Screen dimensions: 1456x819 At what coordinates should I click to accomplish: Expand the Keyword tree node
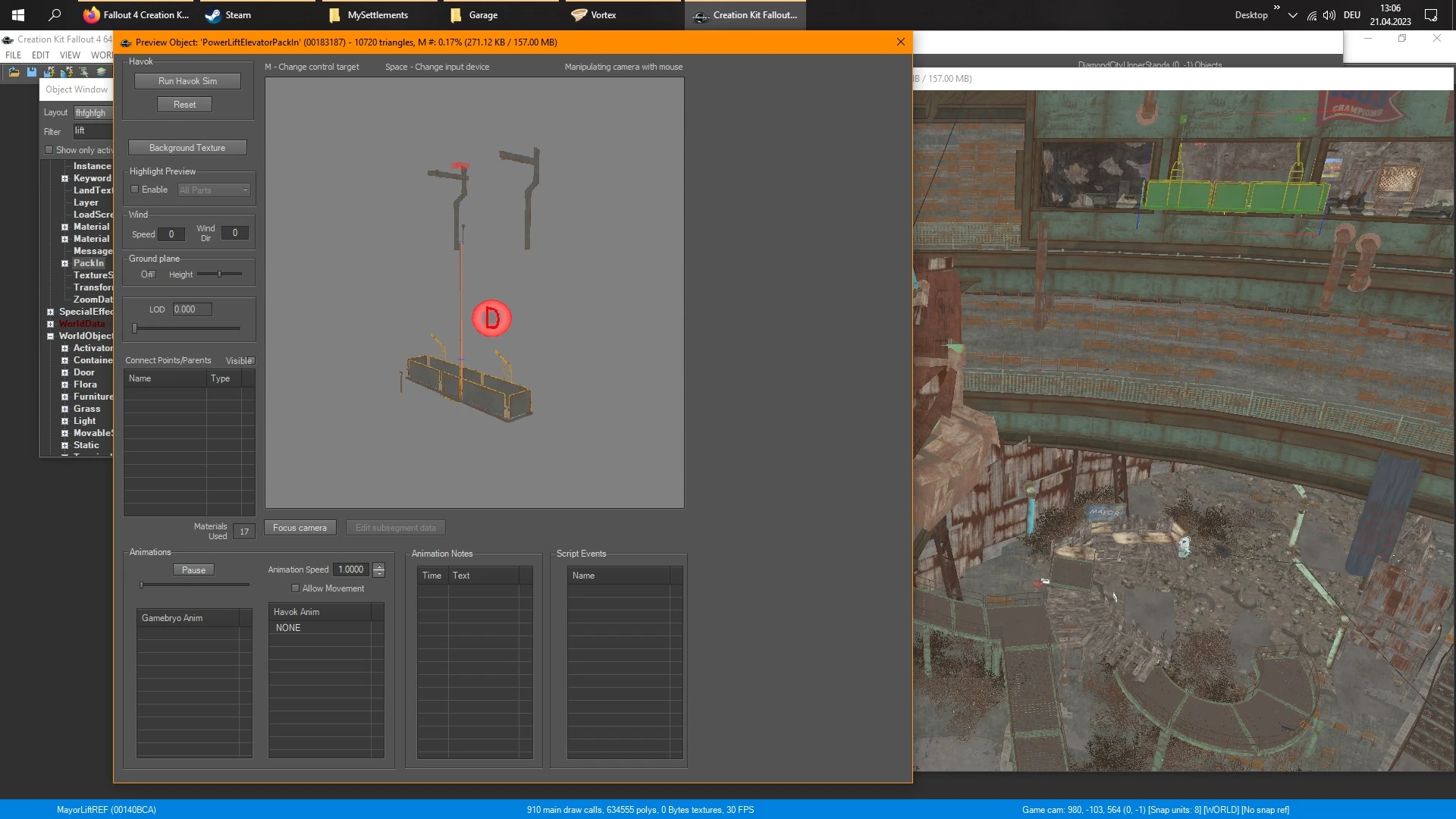click(x=64, y=178)
